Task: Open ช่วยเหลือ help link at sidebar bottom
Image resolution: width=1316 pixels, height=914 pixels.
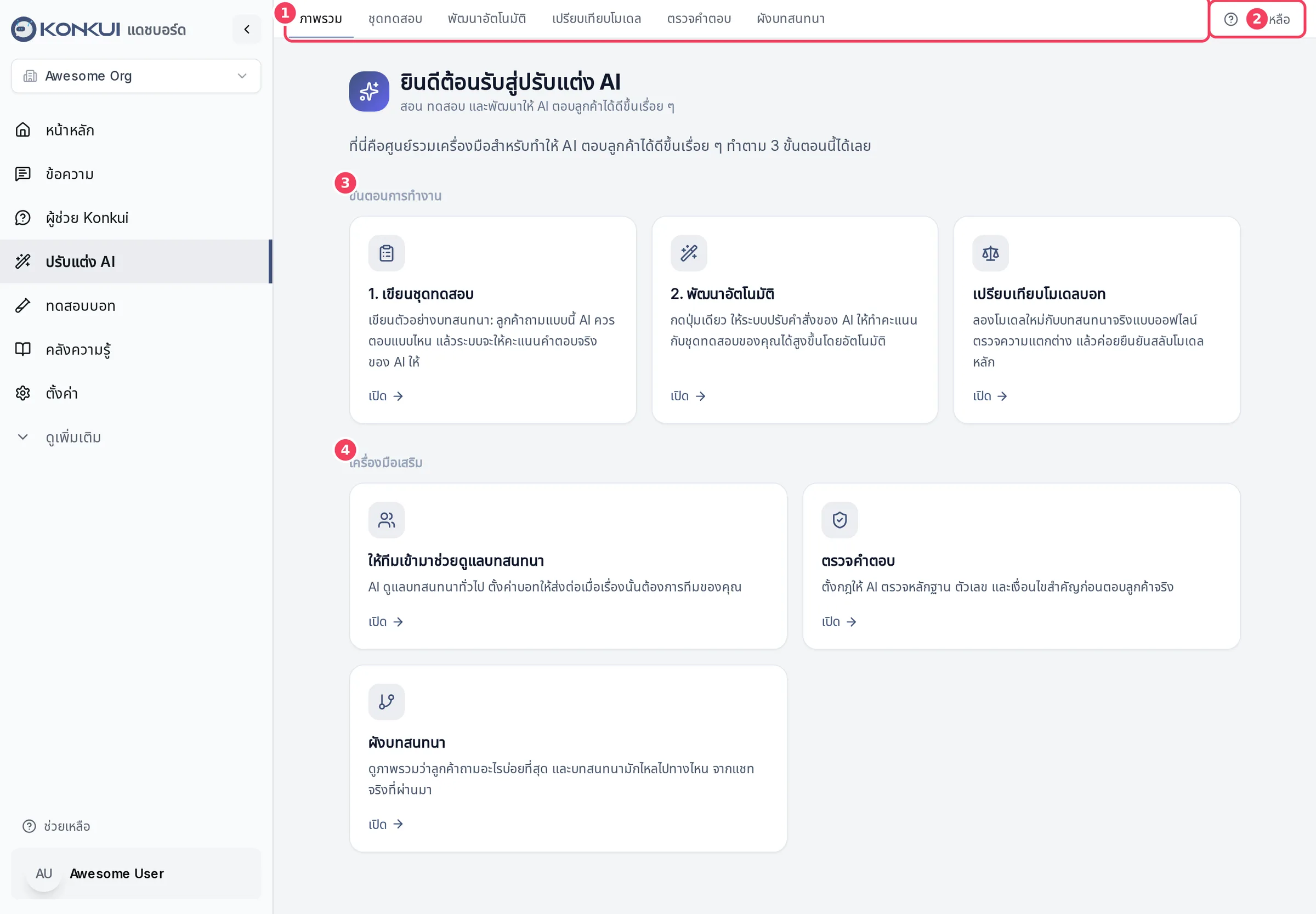Action: tap(56, 826)
